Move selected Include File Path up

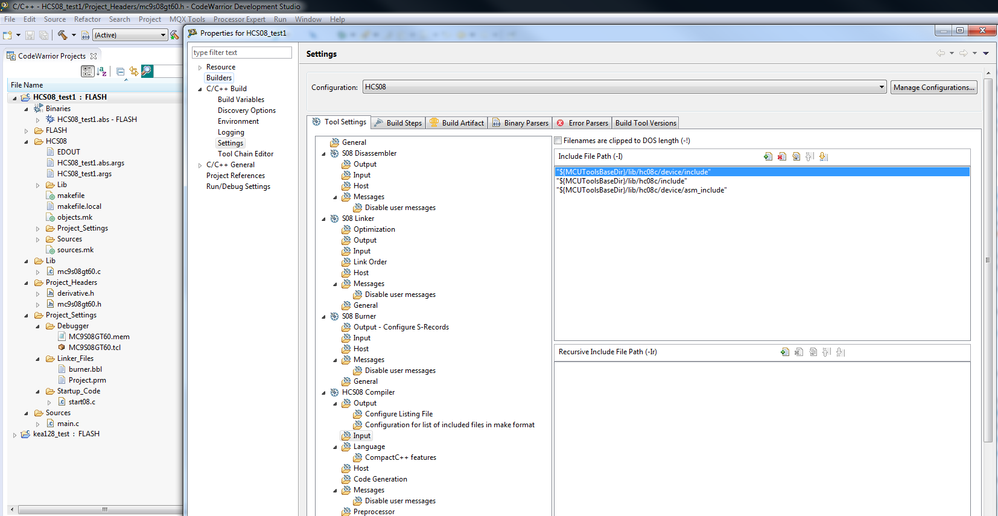810,157
